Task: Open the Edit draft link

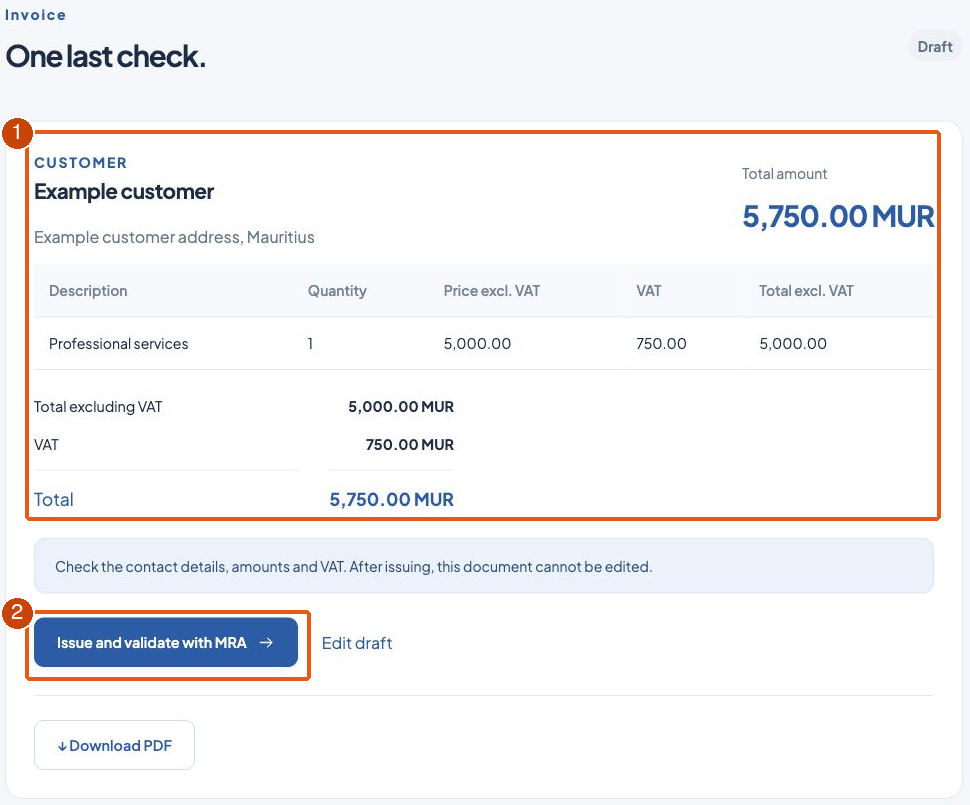Action: (x=357, y=643)
